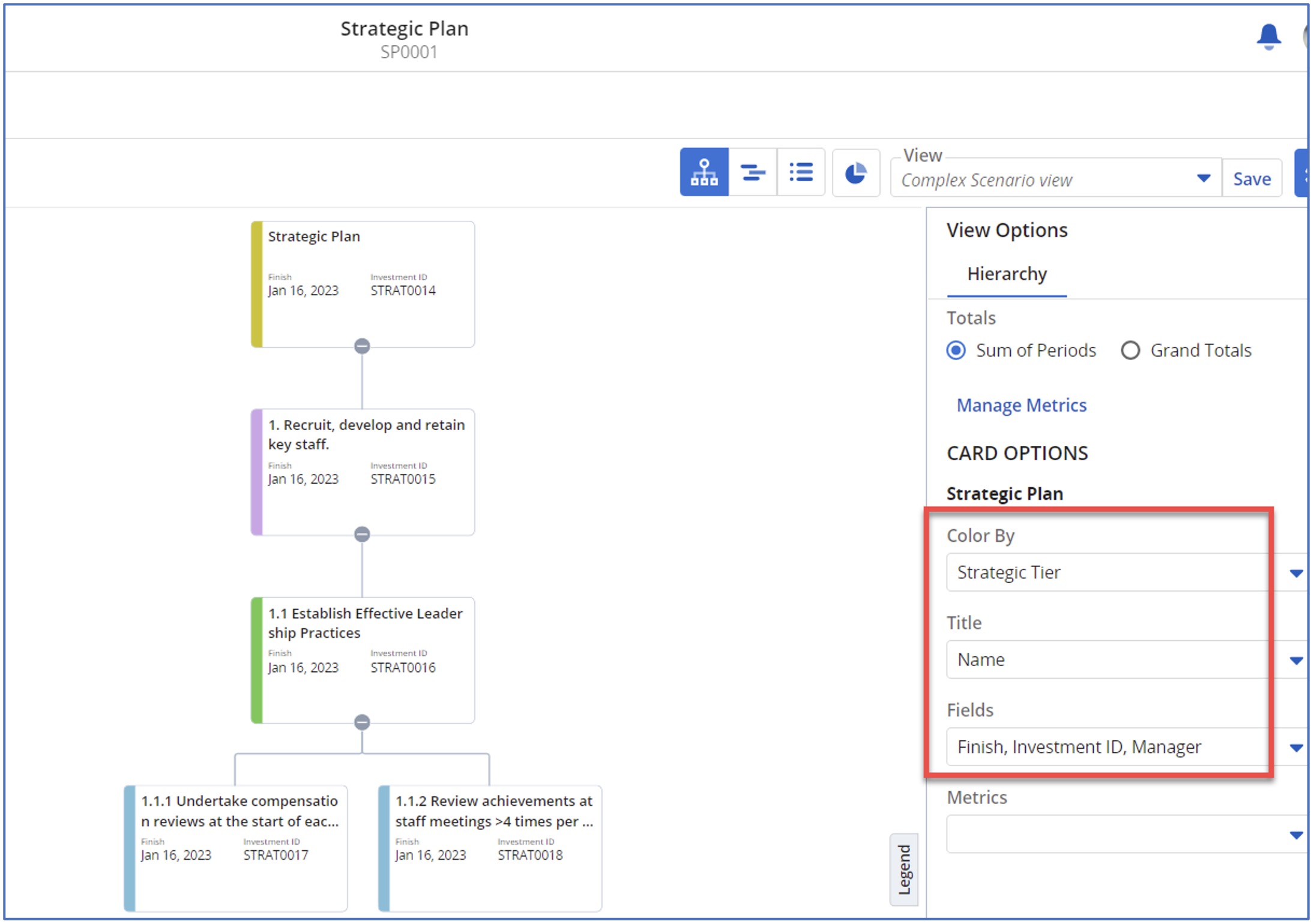Select the 1.1.2 Review achievements card
The image size is (1311, 924).
[x=490, y=848]
